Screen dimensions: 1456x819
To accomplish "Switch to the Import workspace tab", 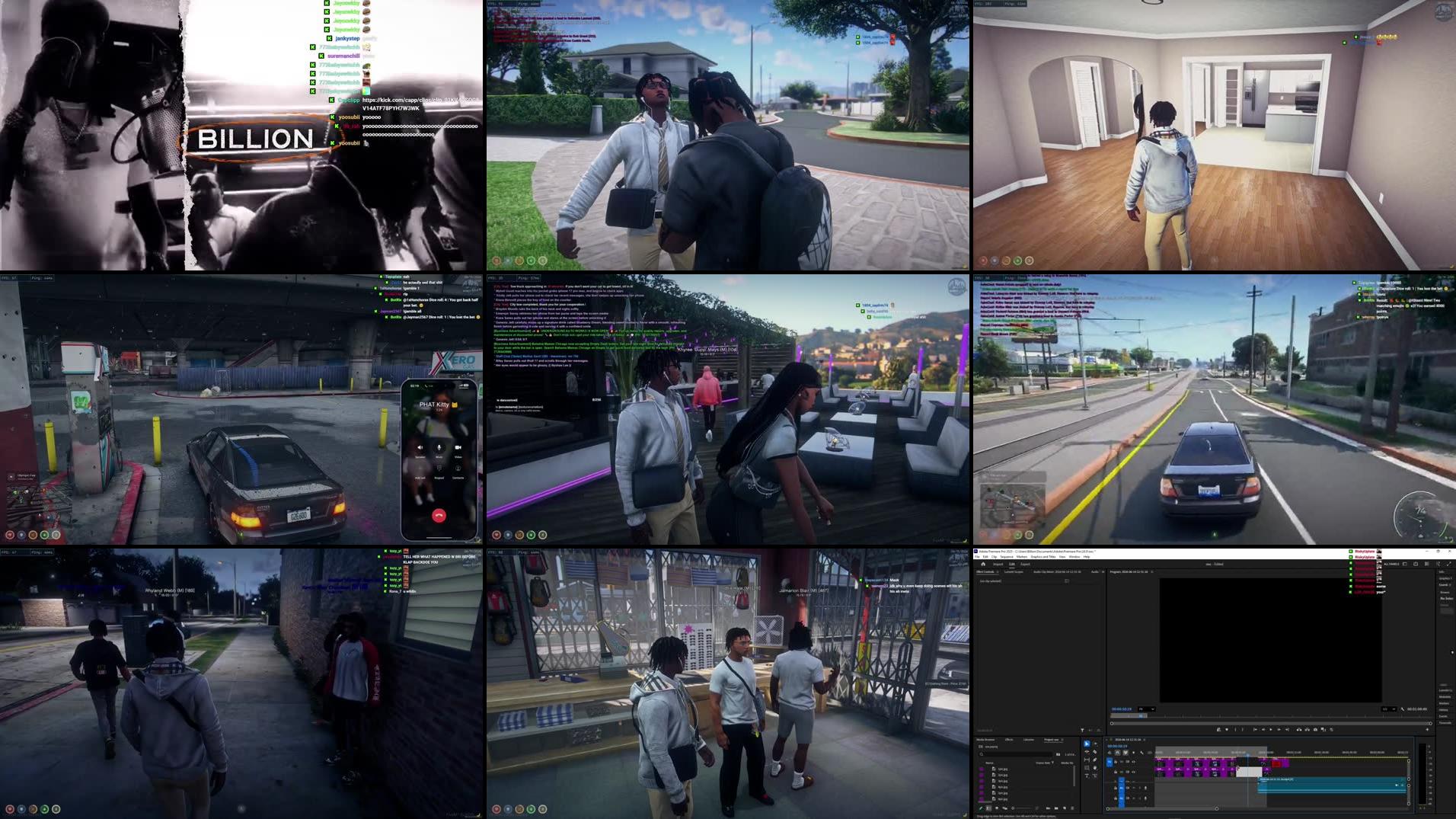I will point(998,564).
